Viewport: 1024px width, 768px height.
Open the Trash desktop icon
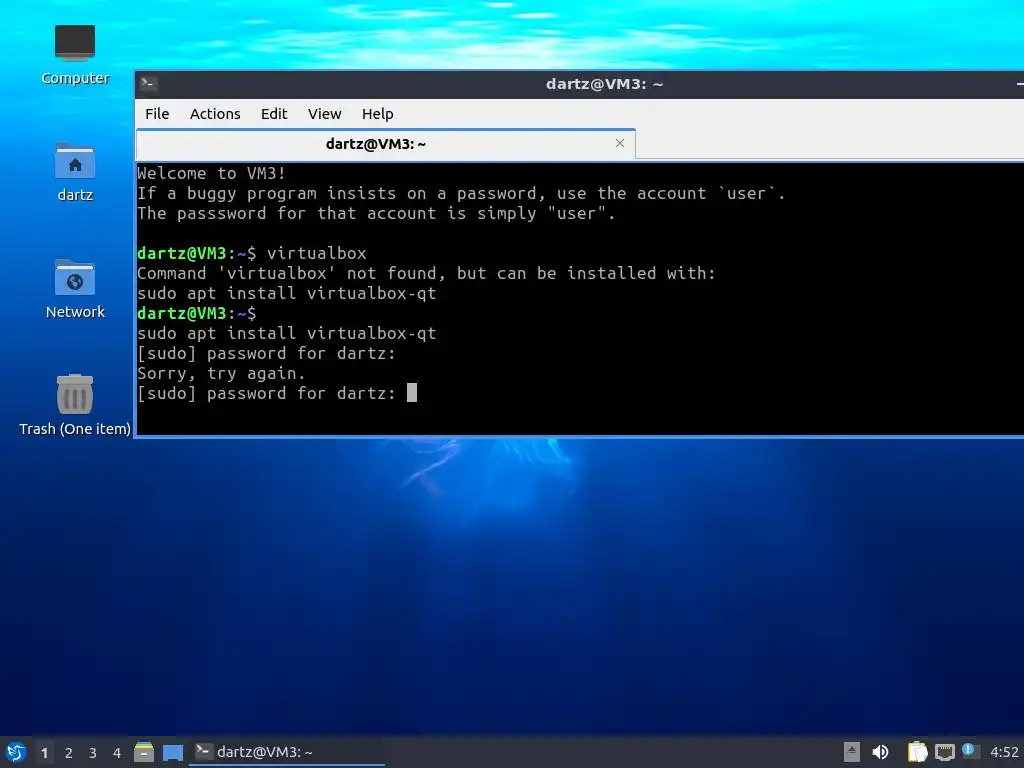[x=74, y=405]
